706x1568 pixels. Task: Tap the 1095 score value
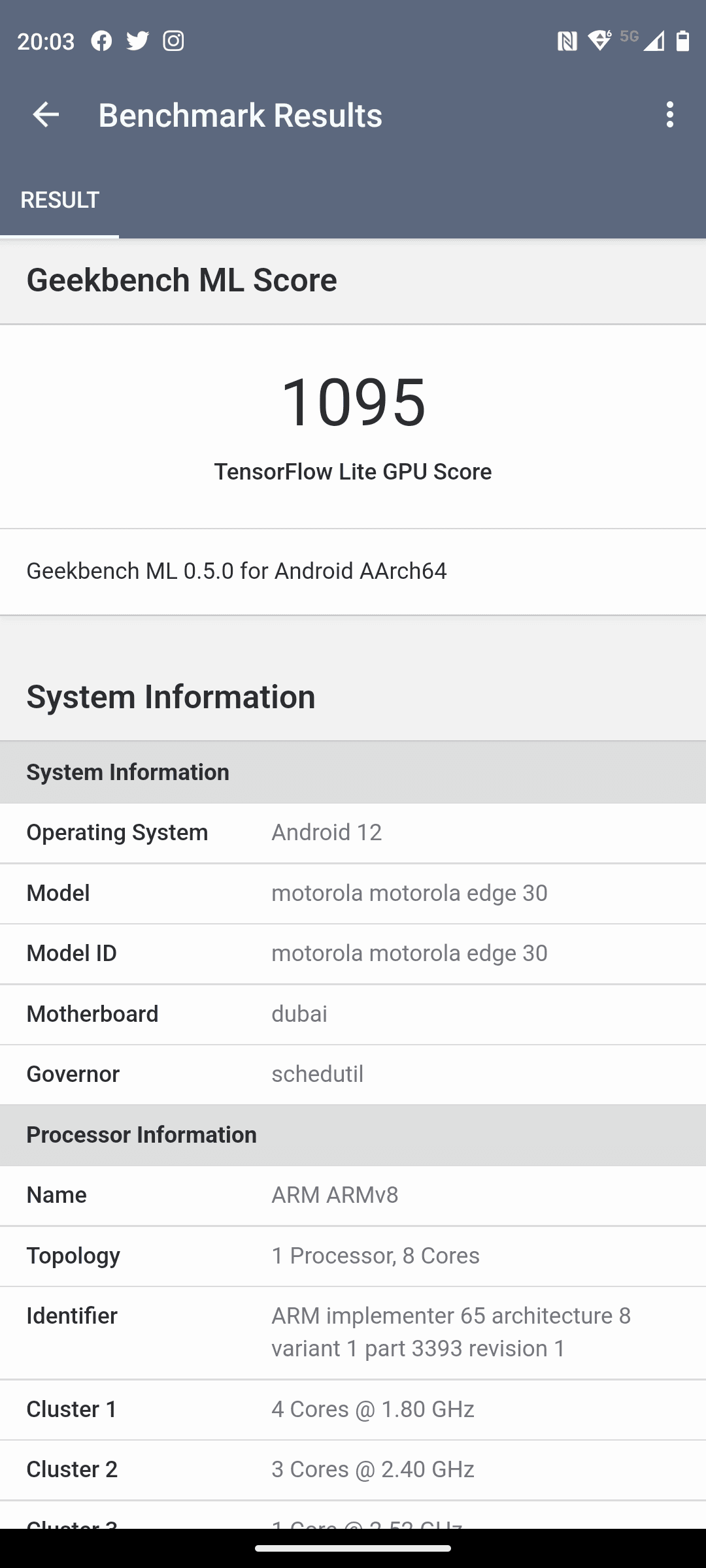click(353, 402)
